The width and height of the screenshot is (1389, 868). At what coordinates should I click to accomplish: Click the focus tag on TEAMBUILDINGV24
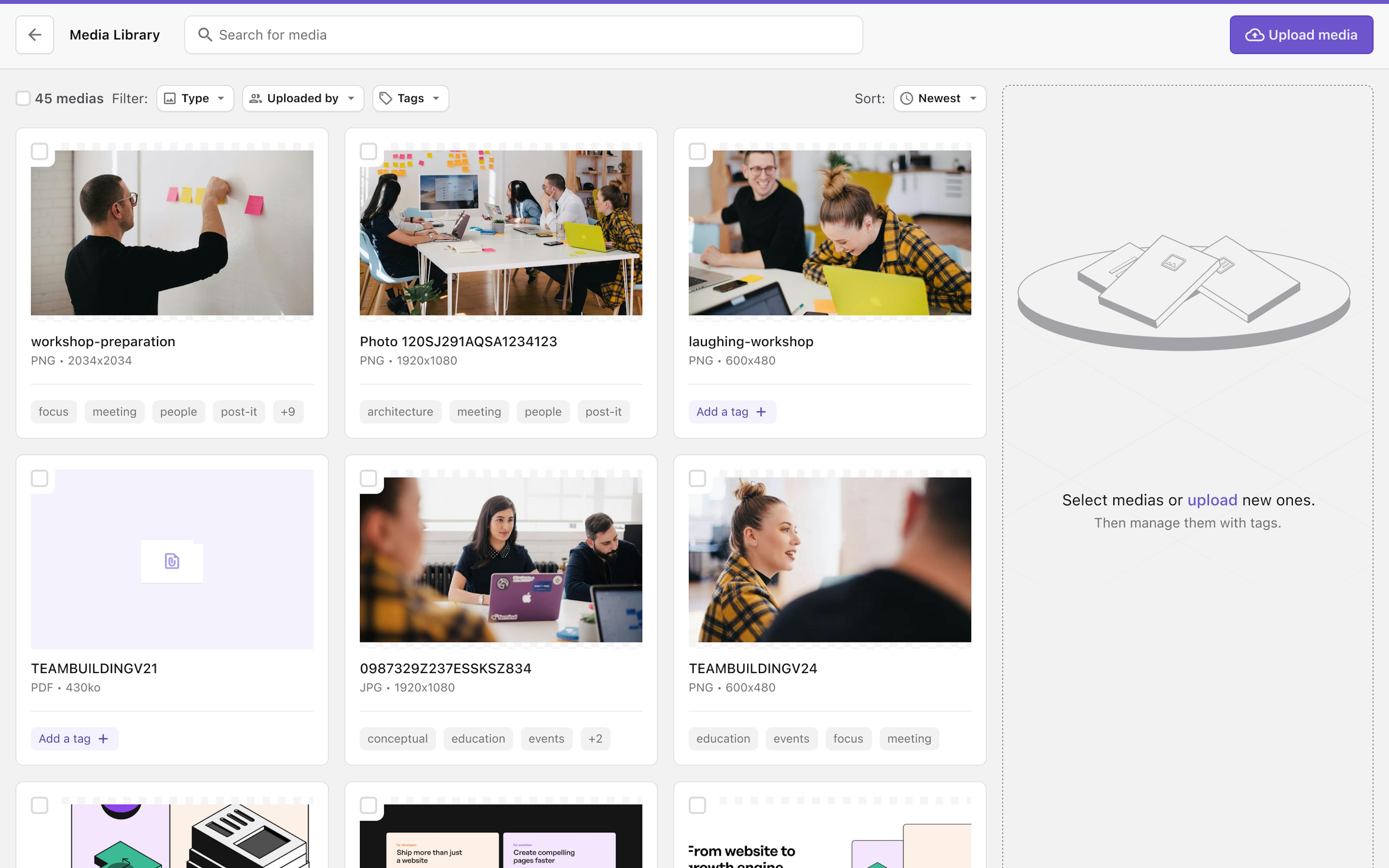click(848, 739)
